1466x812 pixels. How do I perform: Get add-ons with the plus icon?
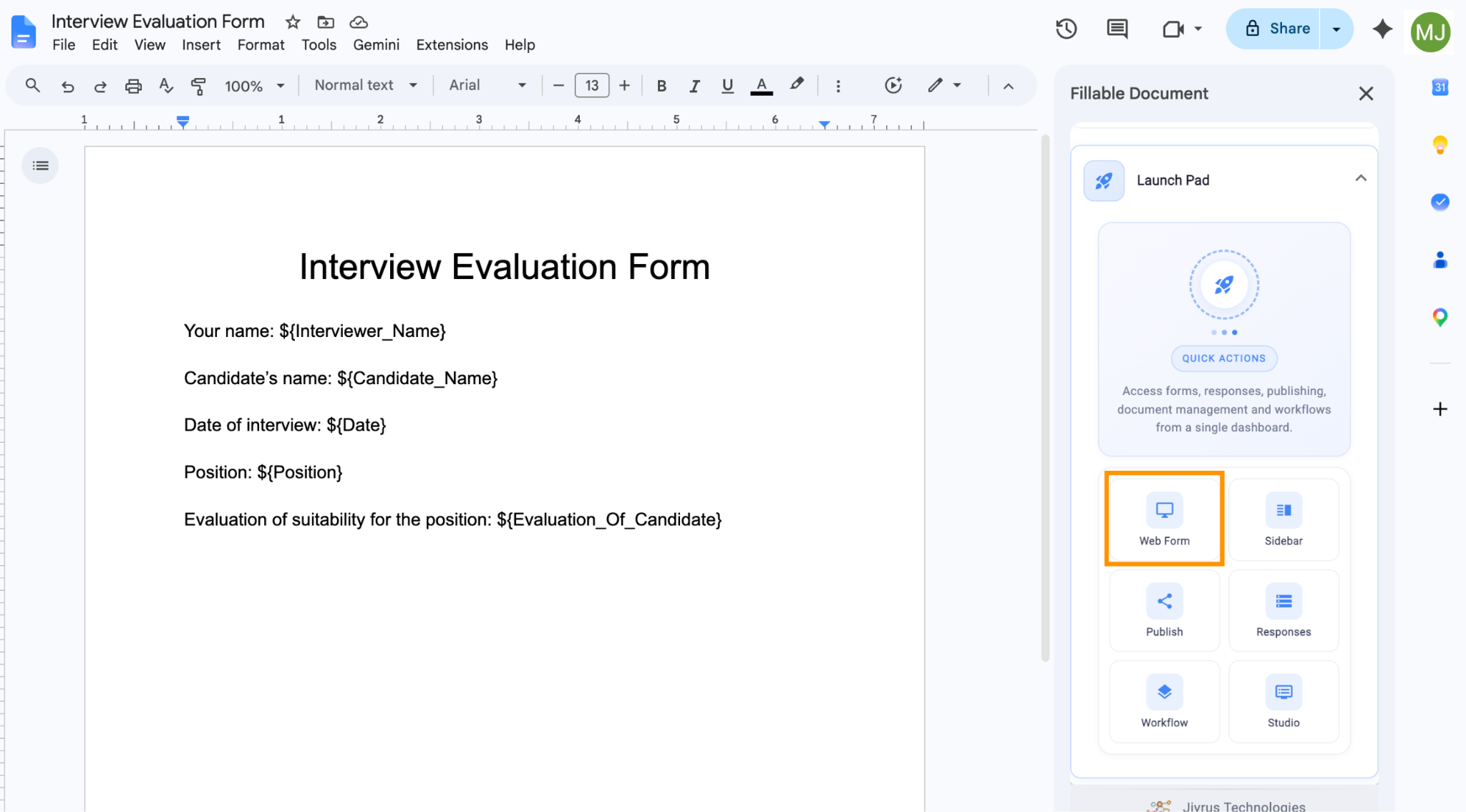click(x=1440, y=409)
